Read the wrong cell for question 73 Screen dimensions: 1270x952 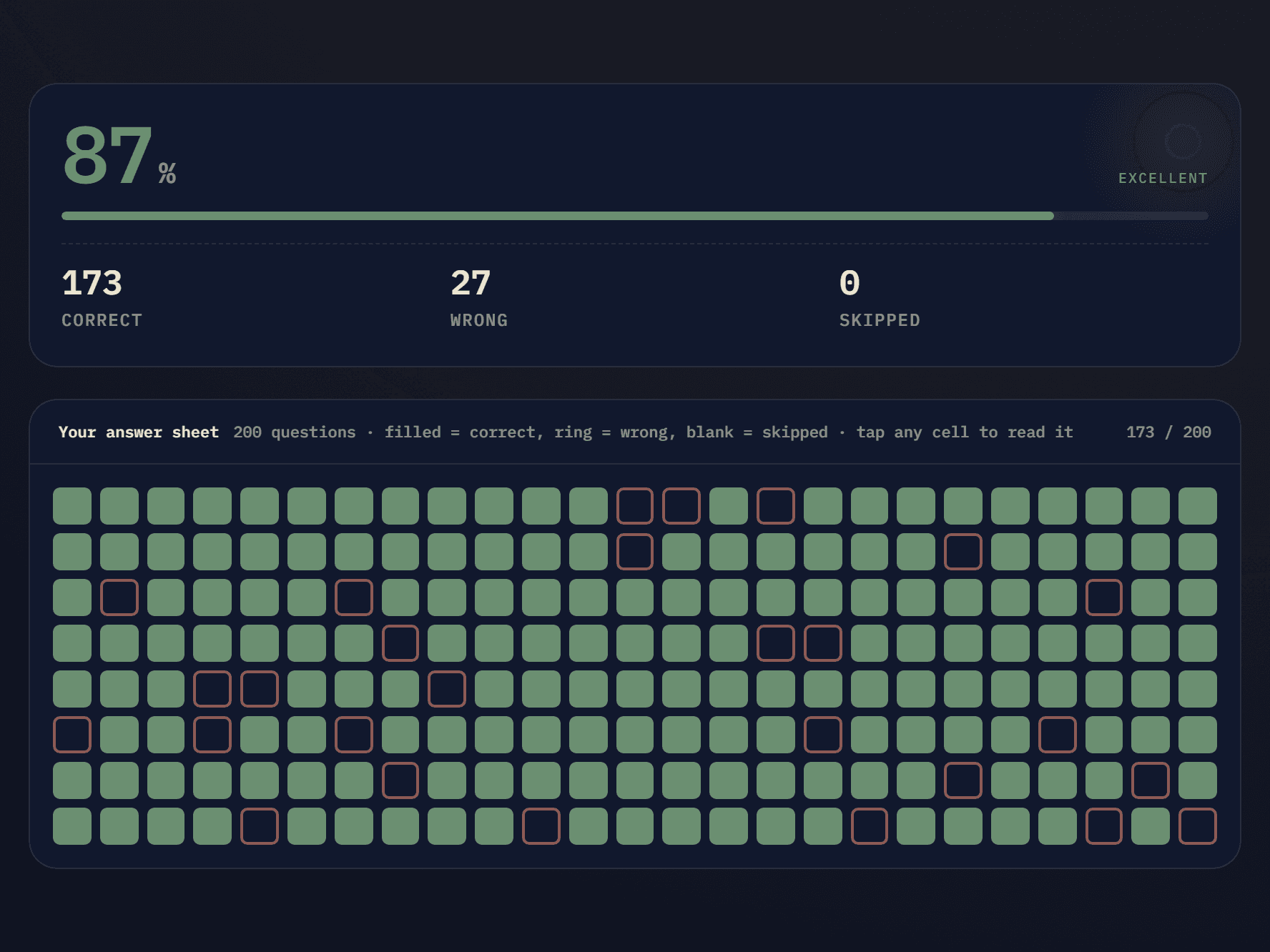[1104, 598]
